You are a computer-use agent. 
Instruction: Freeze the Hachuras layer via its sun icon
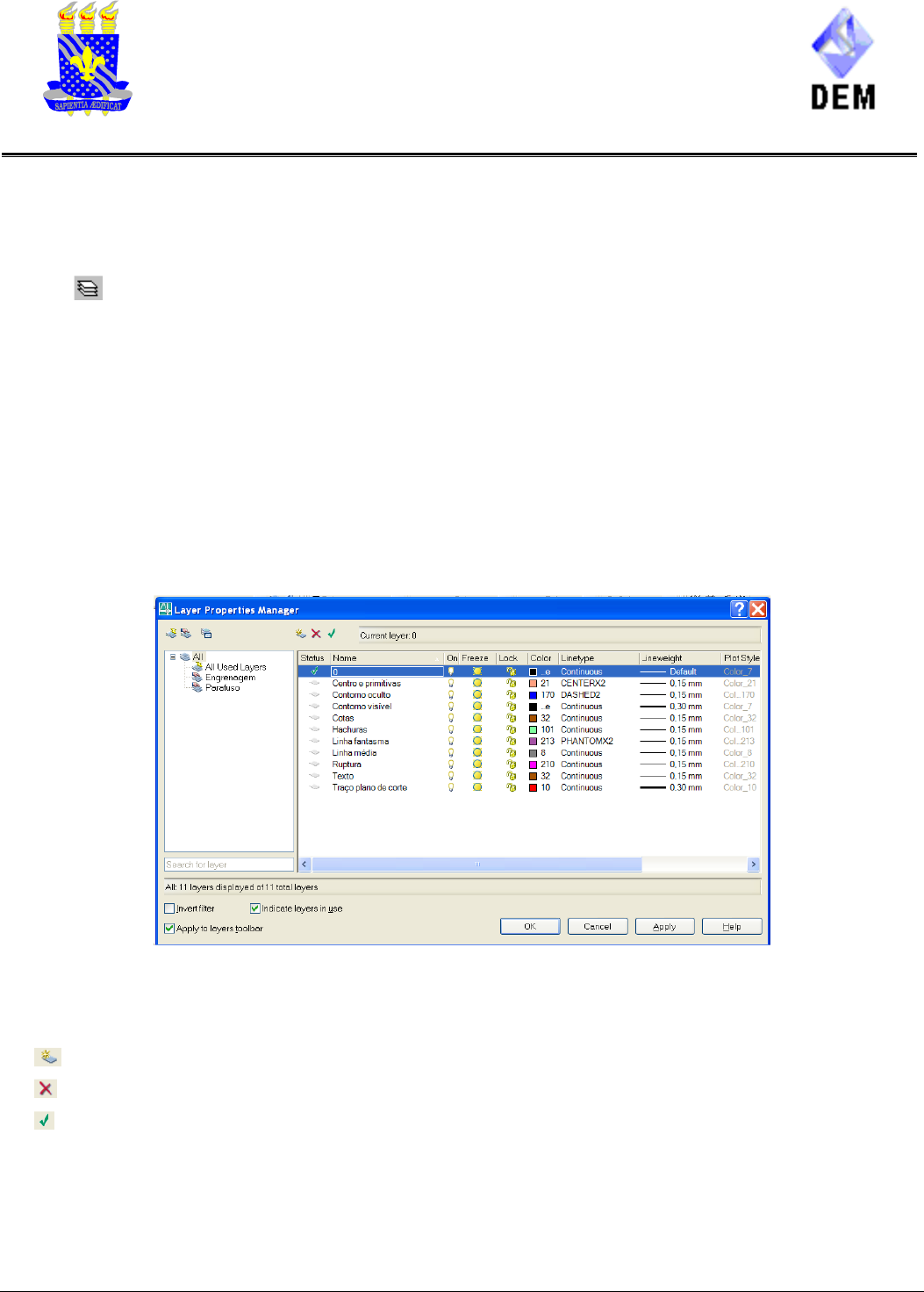[477, 729]
